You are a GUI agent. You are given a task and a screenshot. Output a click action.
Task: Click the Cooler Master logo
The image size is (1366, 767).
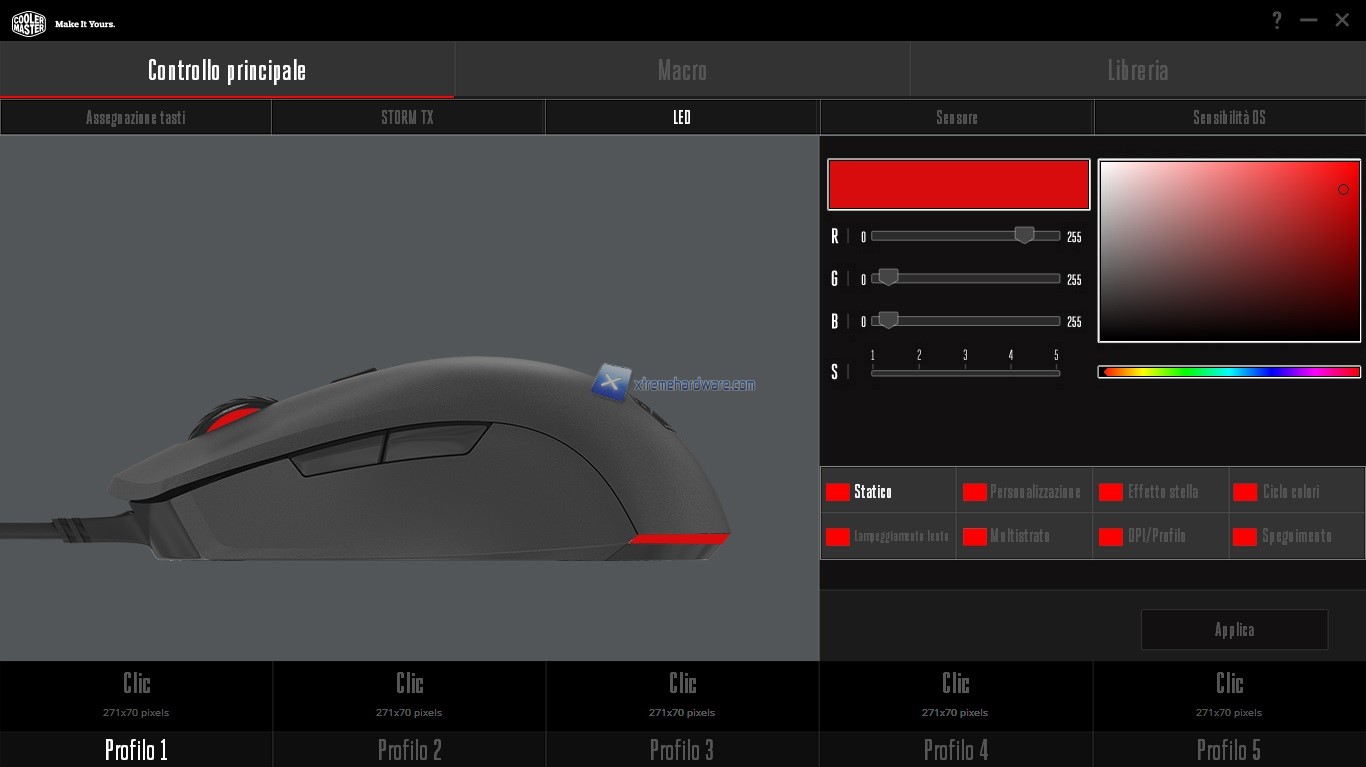click(28, 23)
